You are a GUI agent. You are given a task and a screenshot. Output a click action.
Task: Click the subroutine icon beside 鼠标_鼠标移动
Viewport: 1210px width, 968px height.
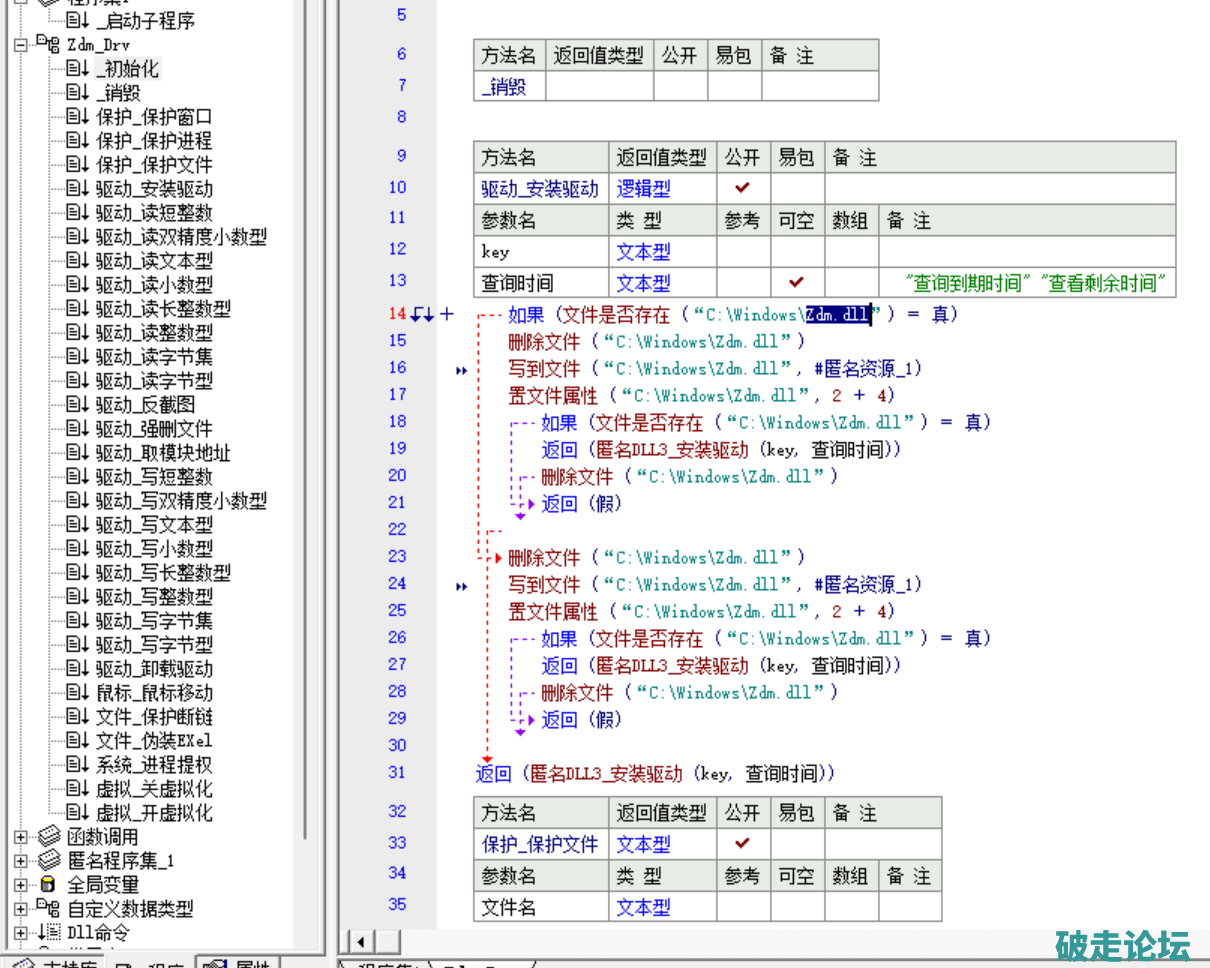tap(78, 693)
